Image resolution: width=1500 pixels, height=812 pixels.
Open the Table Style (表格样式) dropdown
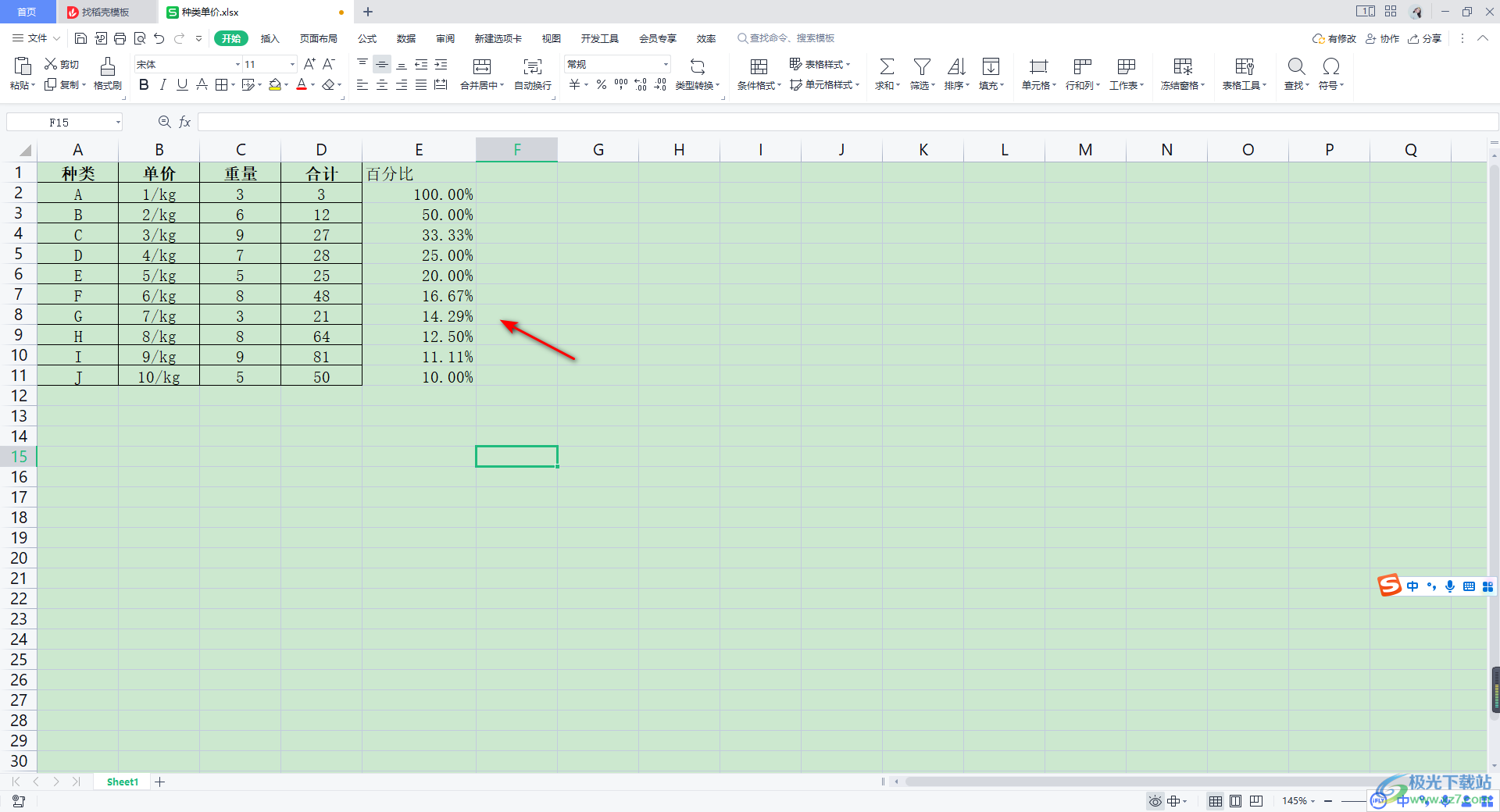tap(820, 64)
